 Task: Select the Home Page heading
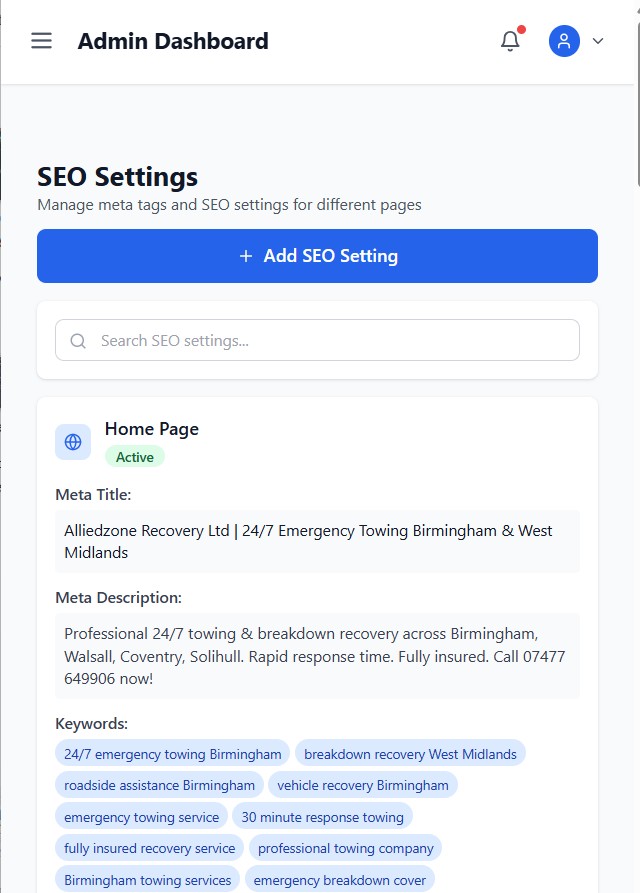coord(152,429)
